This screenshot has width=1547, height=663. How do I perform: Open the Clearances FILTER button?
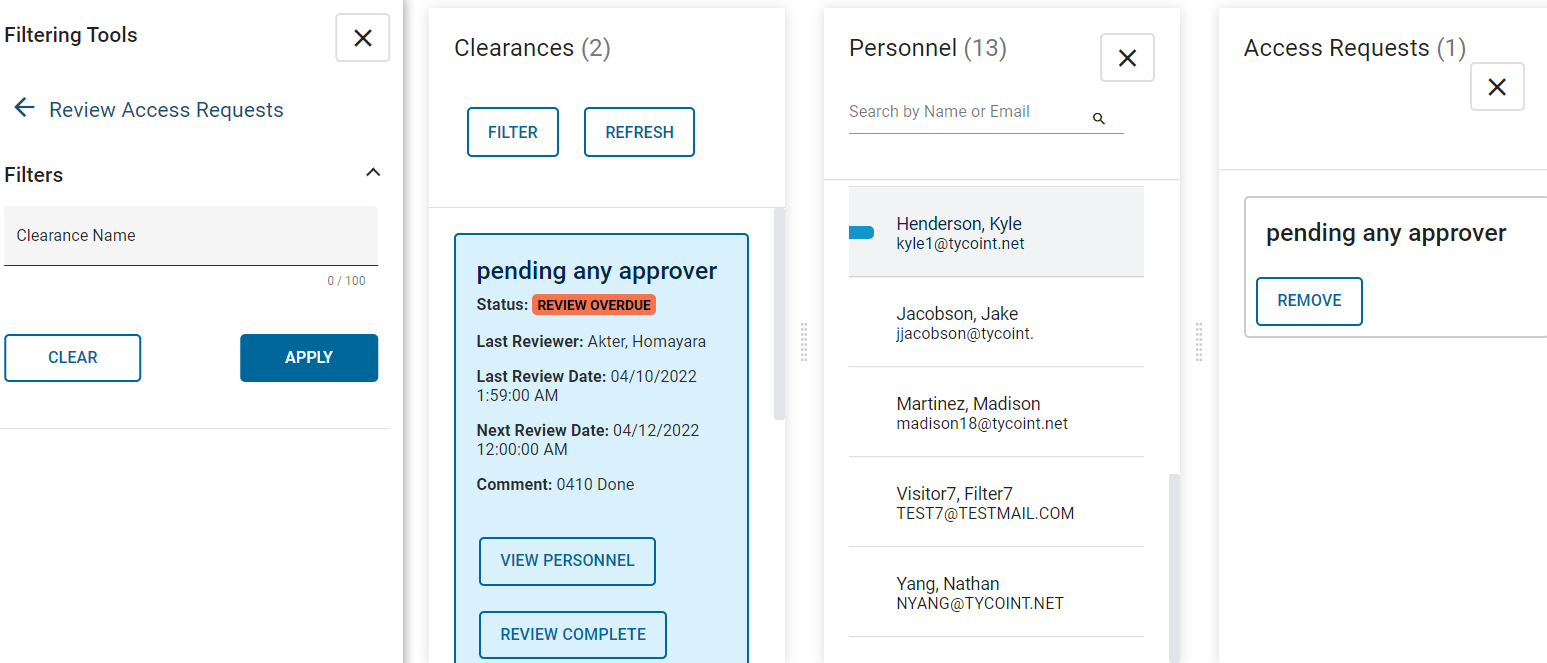click(513, 132)
